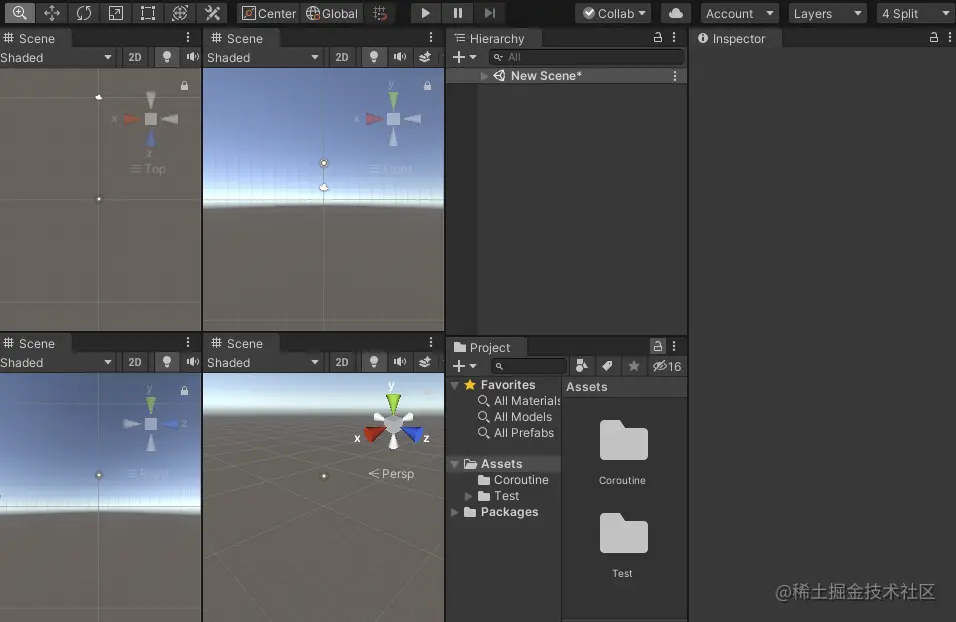The height and width of the screenshot is (622, 956).
Task: Open Shaded draw mode in bottom-left Scene
Action: pos(56,362)
